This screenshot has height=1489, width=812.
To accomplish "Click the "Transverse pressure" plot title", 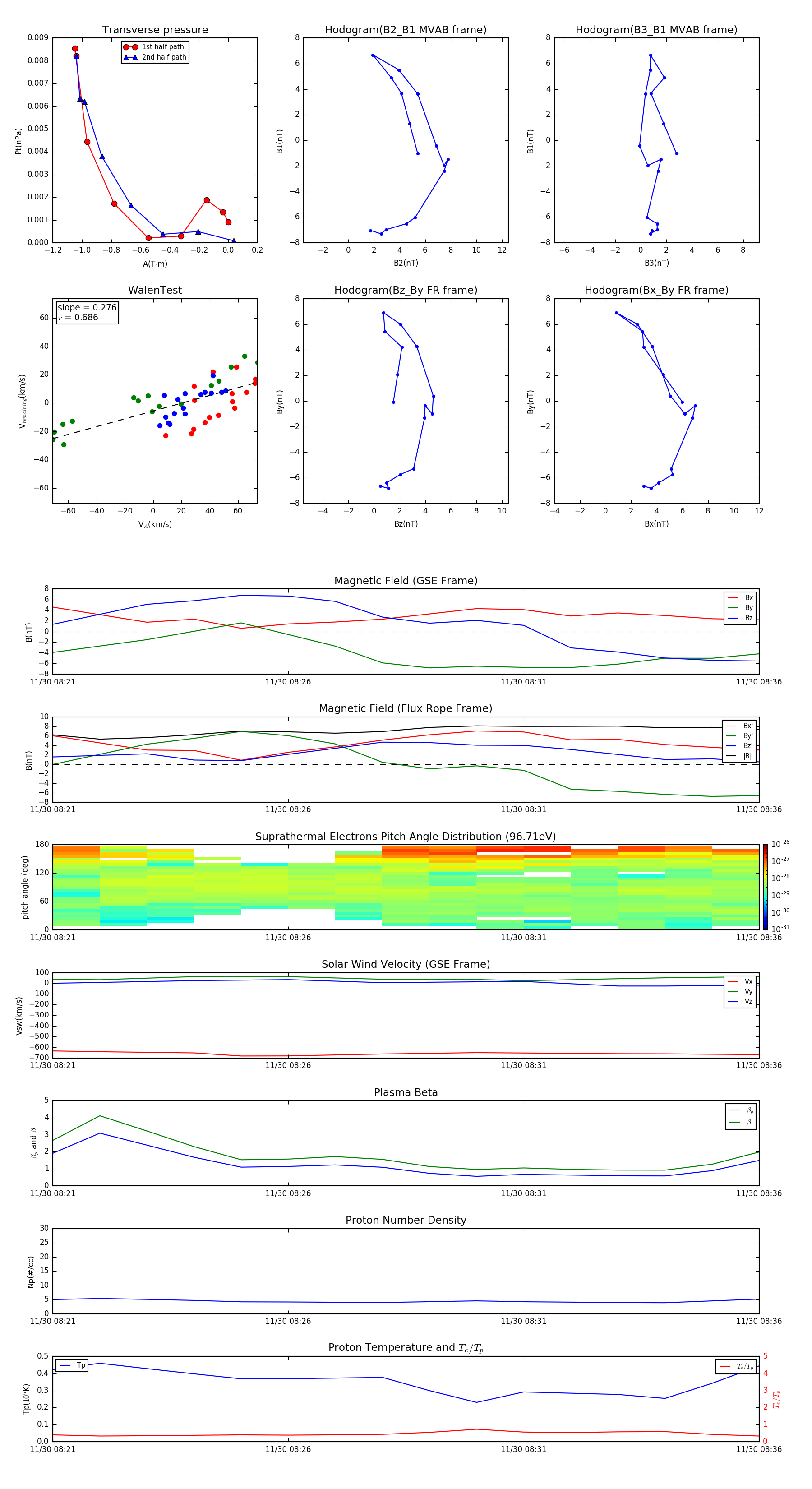I will click(155, 30).
